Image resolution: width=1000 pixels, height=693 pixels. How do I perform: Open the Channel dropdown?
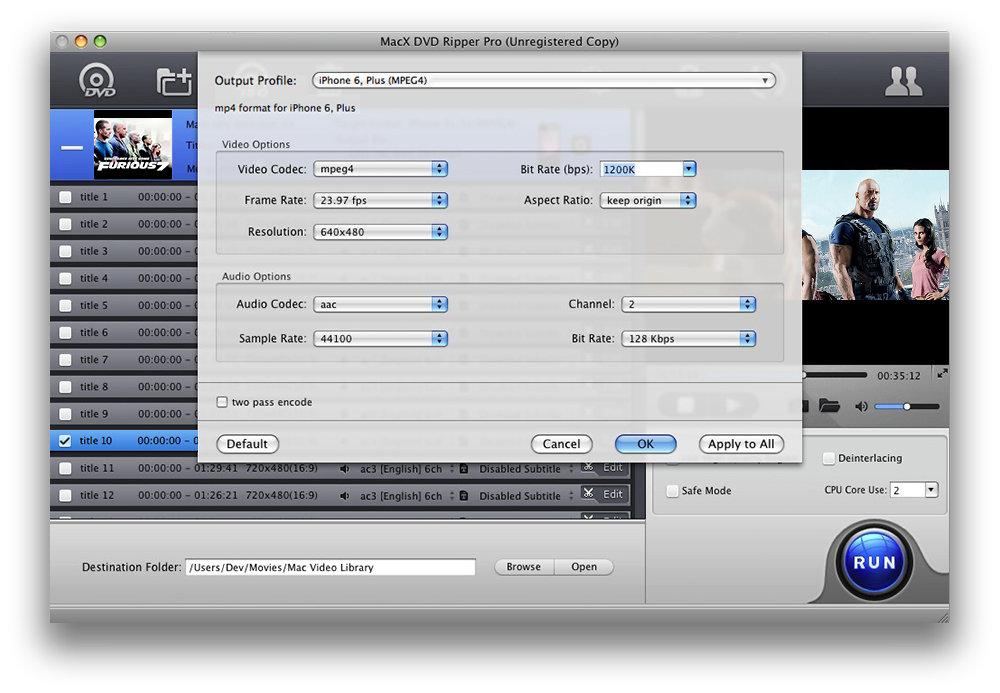pyautogui.click(x=689, y=304)
